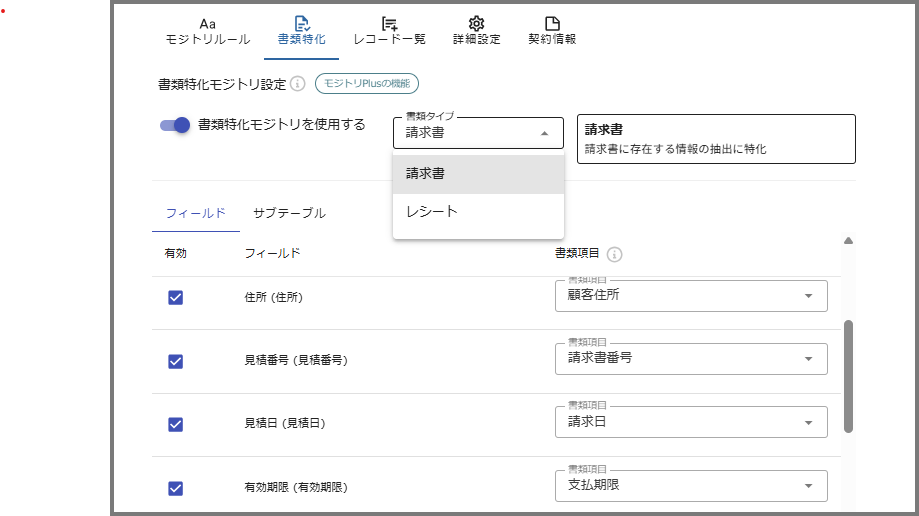Click info icon beside 書類特化モジトリ設定
The image size is (919, 516).
pos(298,84)
